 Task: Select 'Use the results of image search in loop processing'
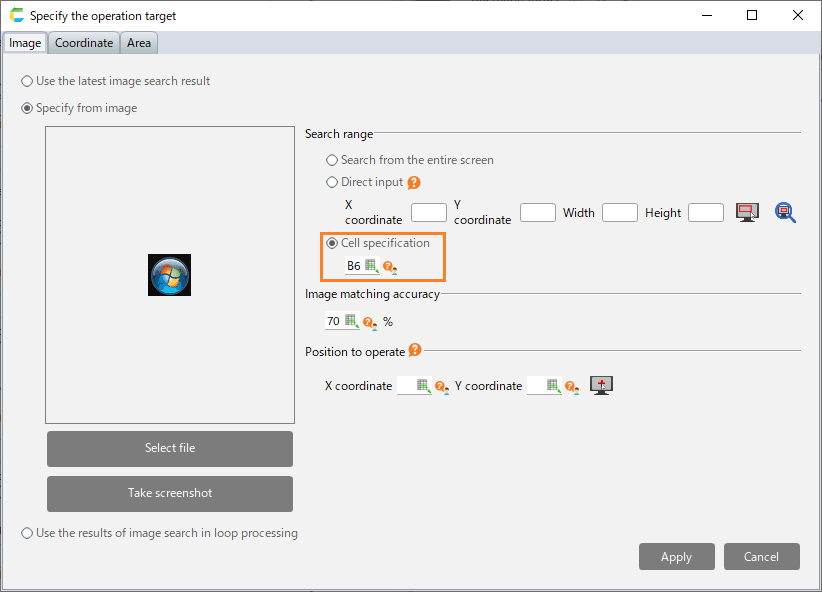pyautogui.click(x=27, y=534)
